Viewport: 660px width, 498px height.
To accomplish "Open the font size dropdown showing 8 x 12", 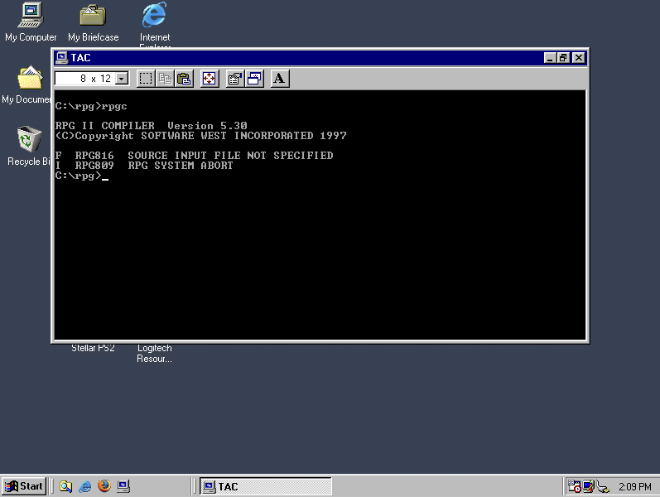I will click(x=122, y=78).
